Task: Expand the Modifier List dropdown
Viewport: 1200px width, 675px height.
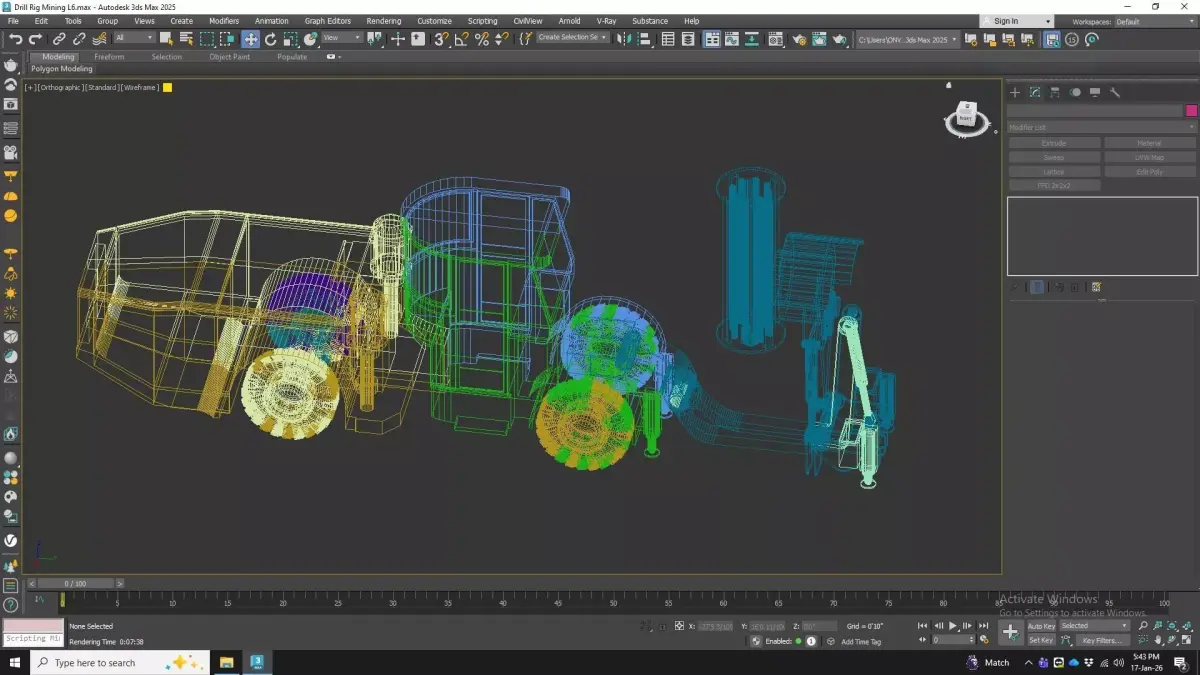Action: (x=1101, y=127)
